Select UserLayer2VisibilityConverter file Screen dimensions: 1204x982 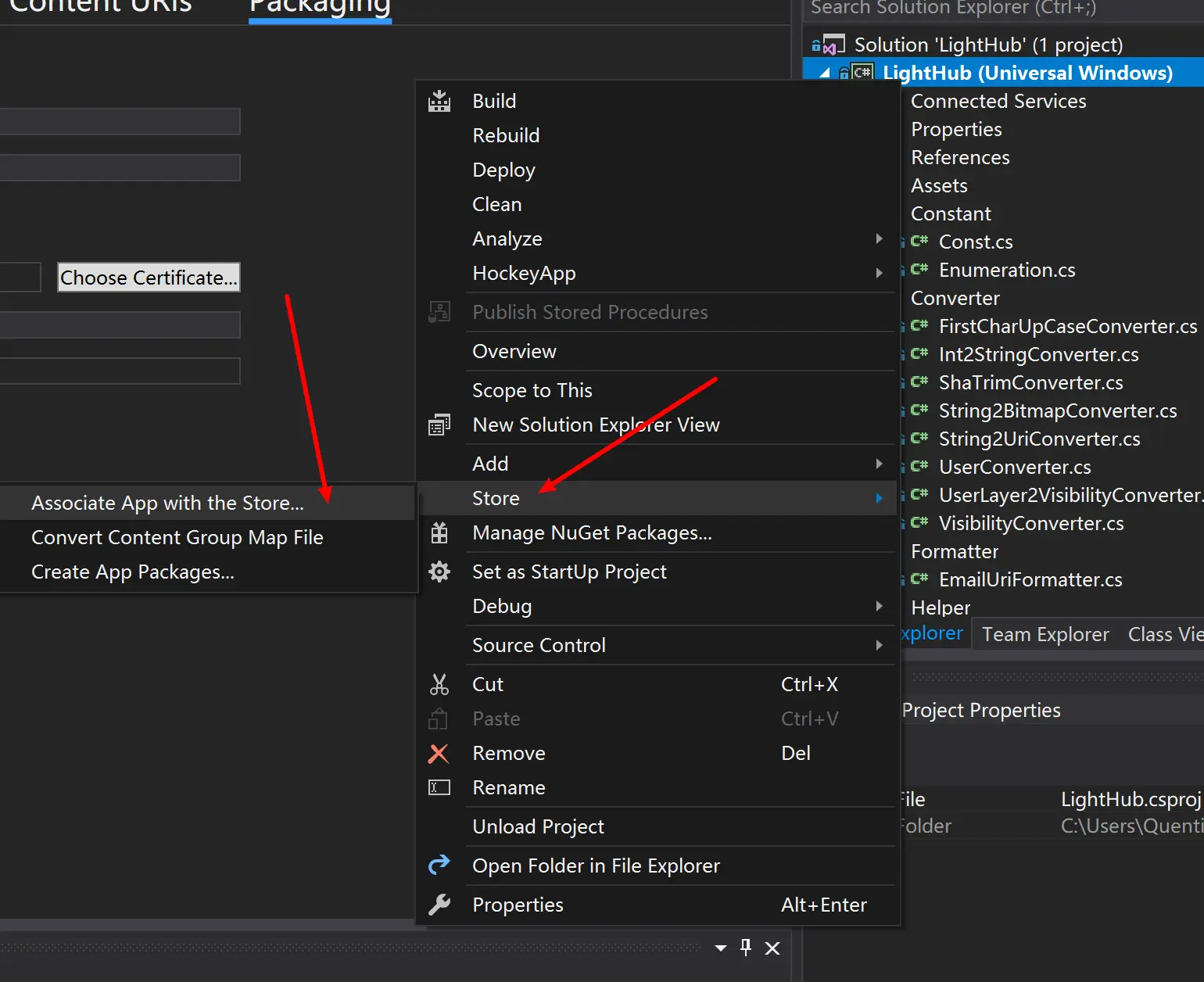(1071, 495)
